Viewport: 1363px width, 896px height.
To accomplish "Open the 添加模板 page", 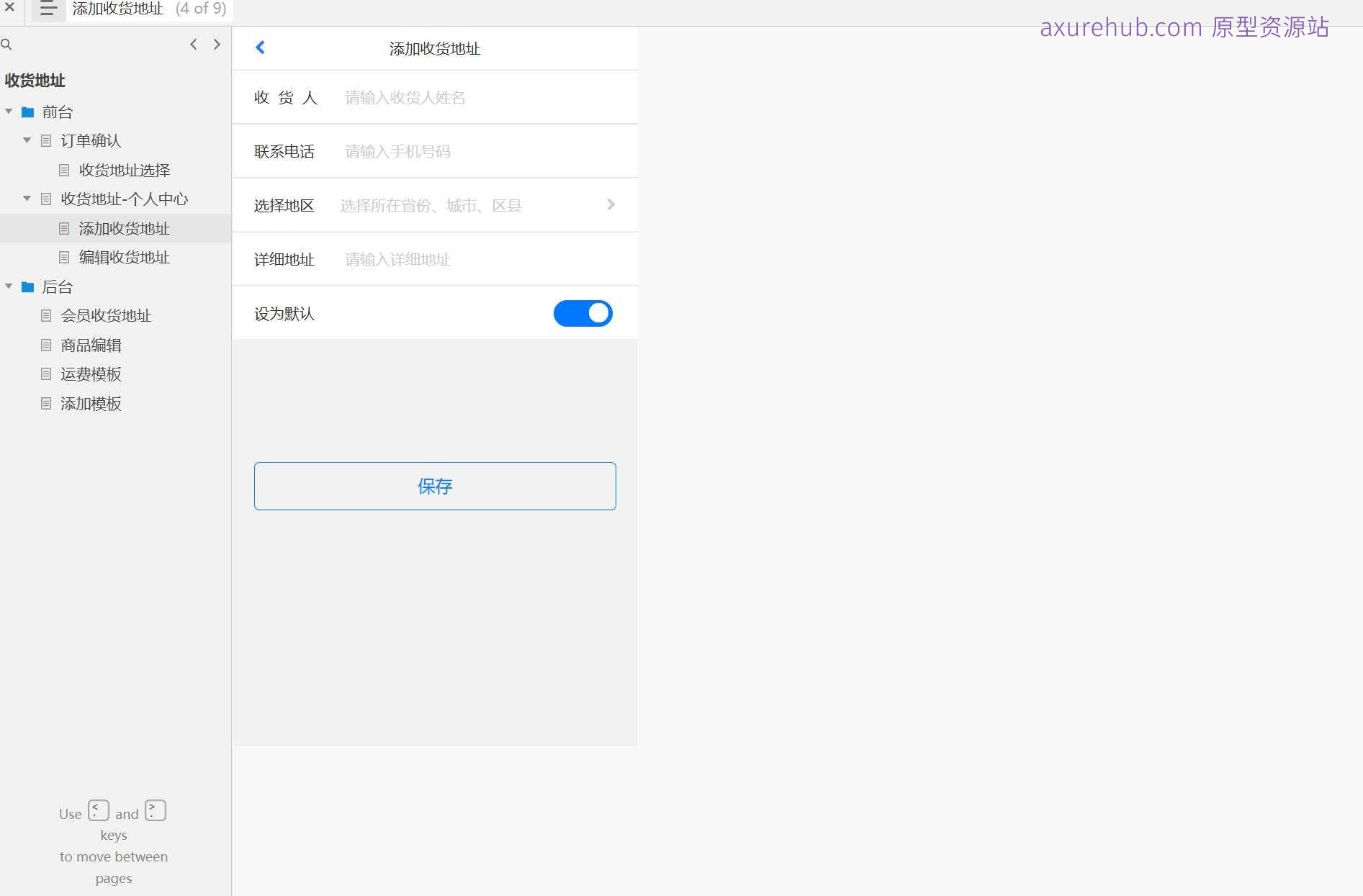I will coord(91,403).
